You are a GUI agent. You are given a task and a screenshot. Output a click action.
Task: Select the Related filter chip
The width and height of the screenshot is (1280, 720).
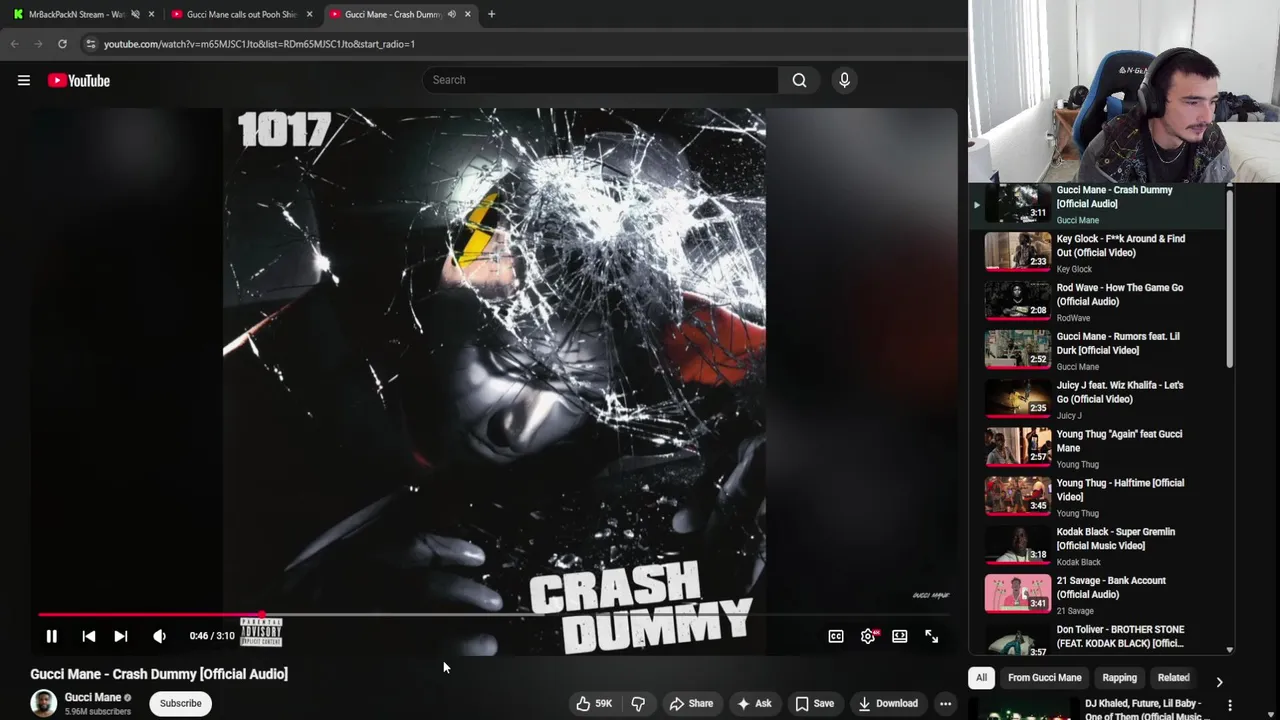[1173, 678]
